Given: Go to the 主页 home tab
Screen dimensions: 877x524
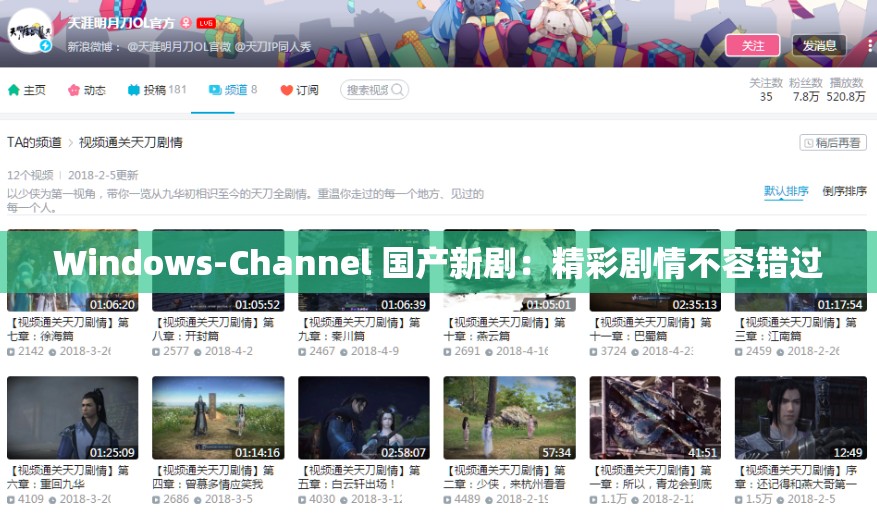Looking at the screenshot, I should [26, 89].
